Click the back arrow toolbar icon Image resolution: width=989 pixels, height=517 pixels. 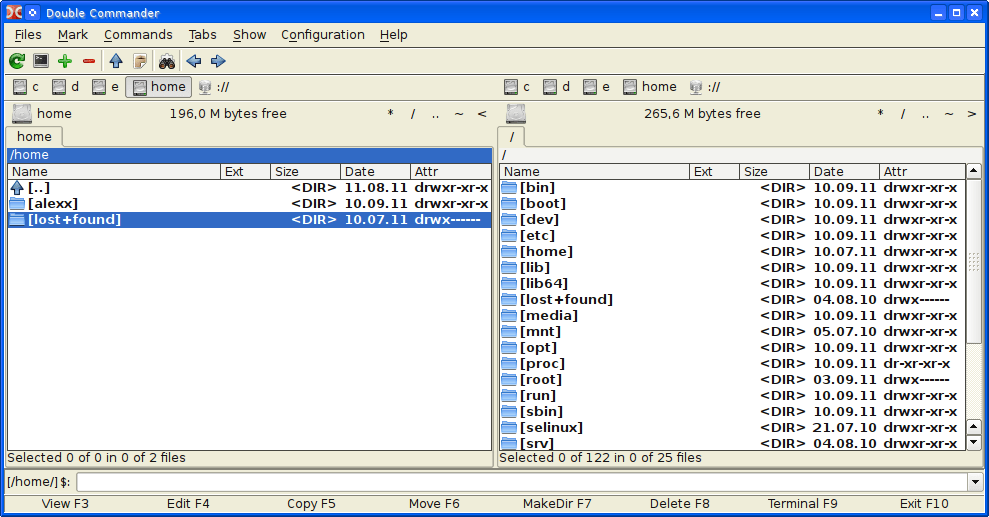click(194, 61)
